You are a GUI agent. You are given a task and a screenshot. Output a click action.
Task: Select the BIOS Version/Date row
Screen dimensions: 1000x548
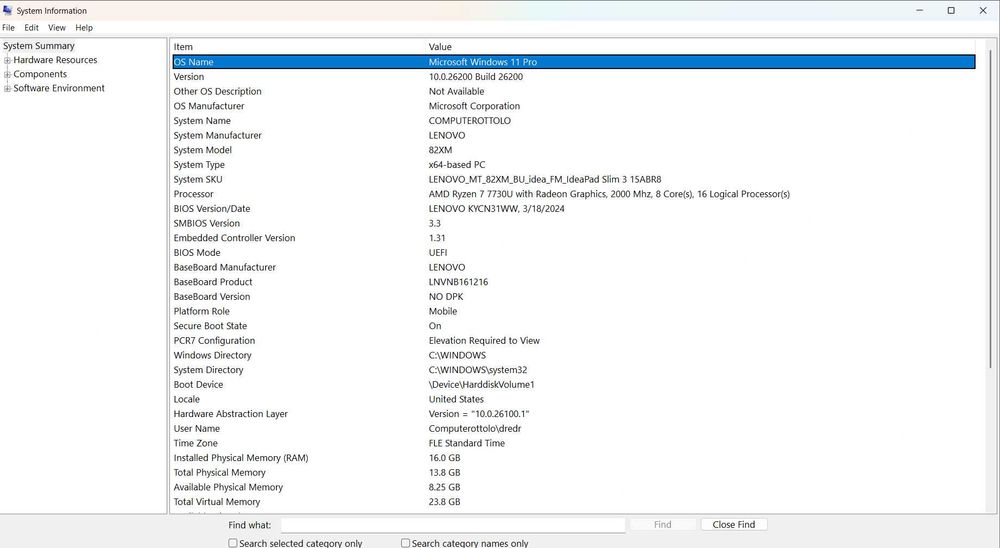pyautogui.click(x=574, y=209)
